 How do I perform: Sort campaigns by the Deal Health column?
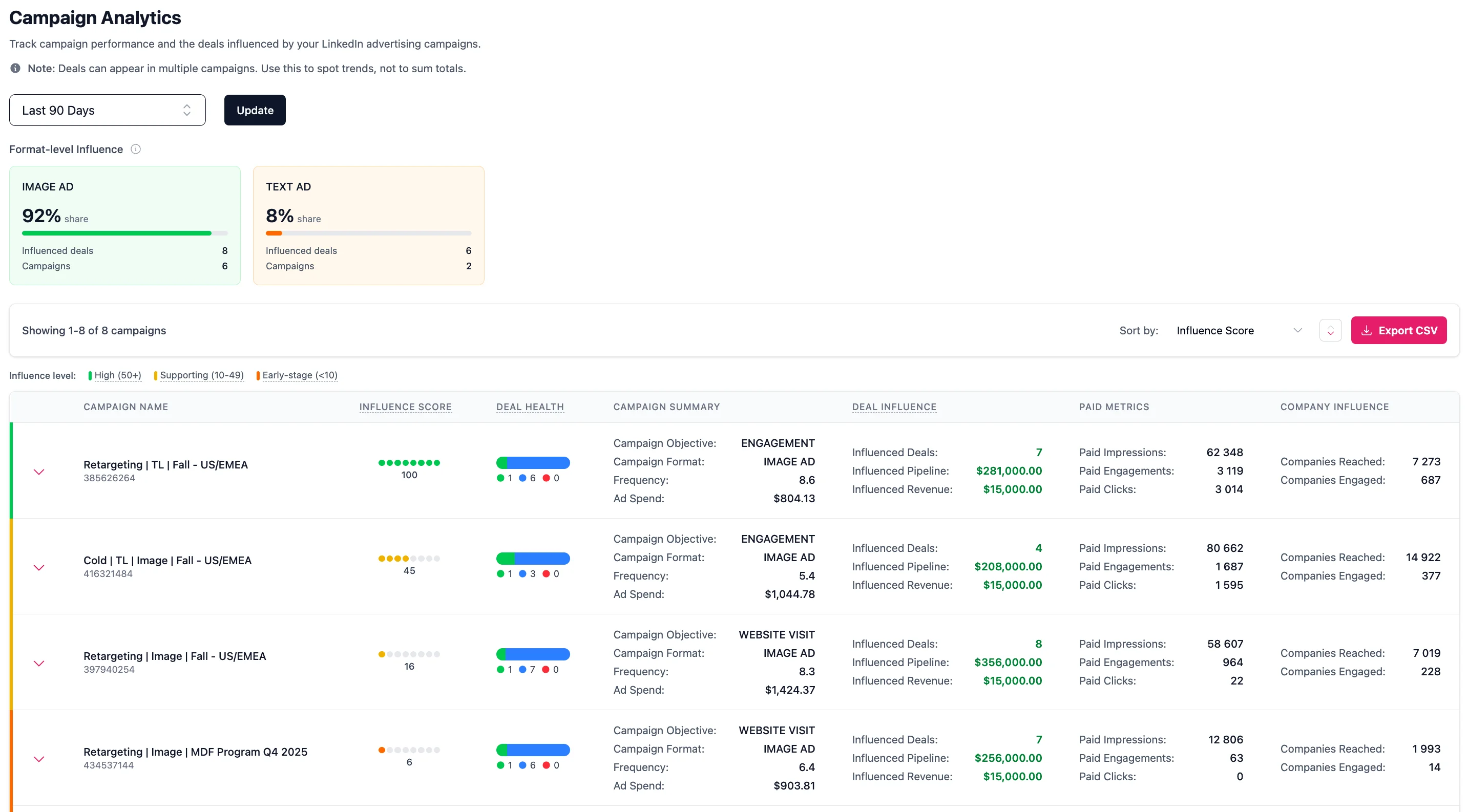click(530, 407)
